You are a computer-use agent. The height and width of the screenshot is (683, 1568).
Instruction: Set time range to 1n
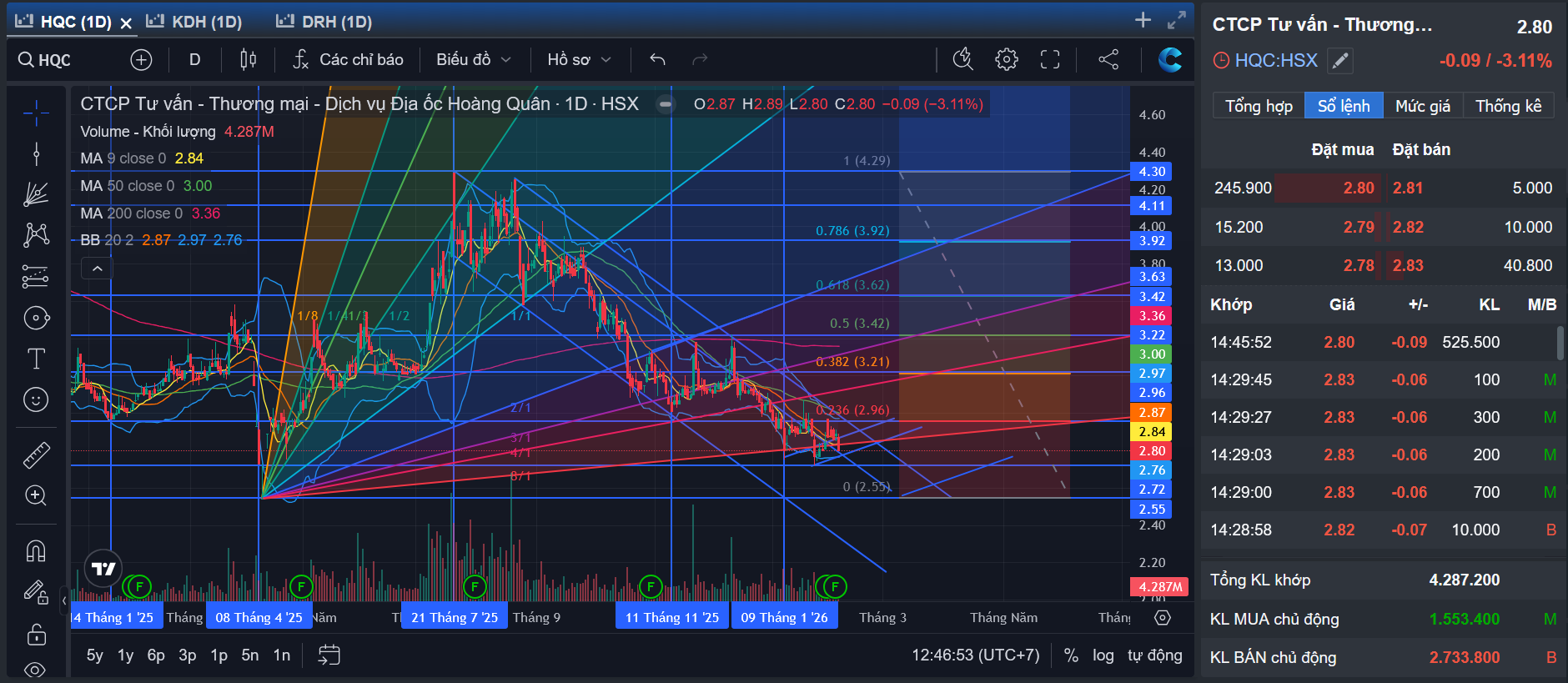pyautogui.click(x=282, y=655)
